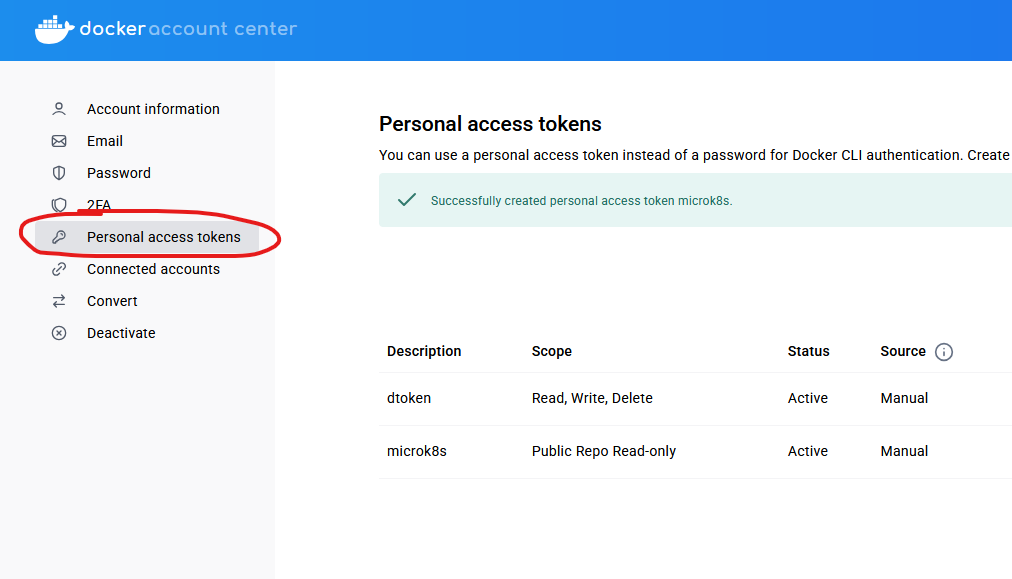Click the Status column header
Image resolution: width=1012 pixels, height=579 pixels.
(x=808, y=351)
